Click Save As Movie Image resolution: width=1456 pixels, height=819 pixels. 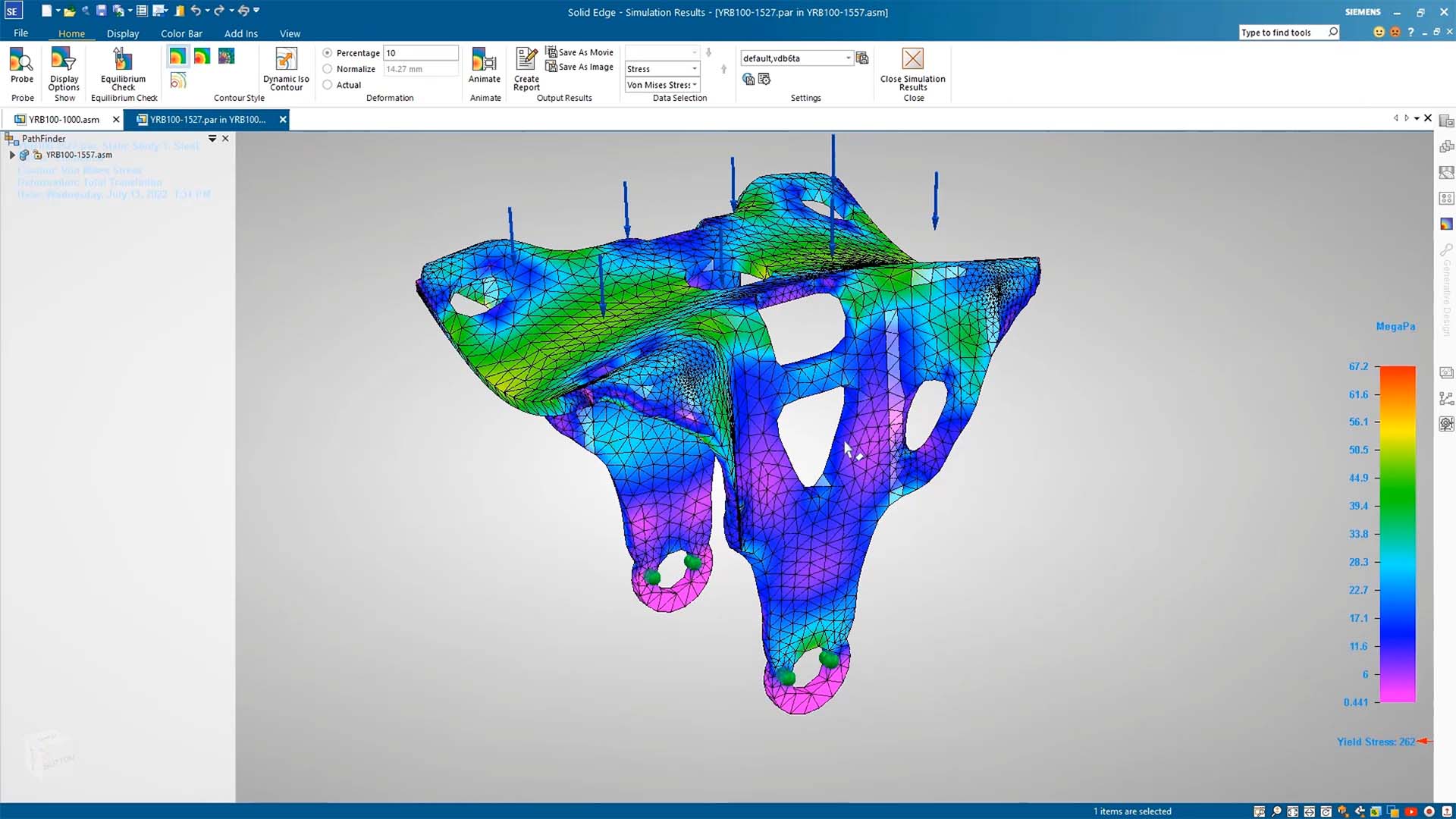(x=579, y=52)
